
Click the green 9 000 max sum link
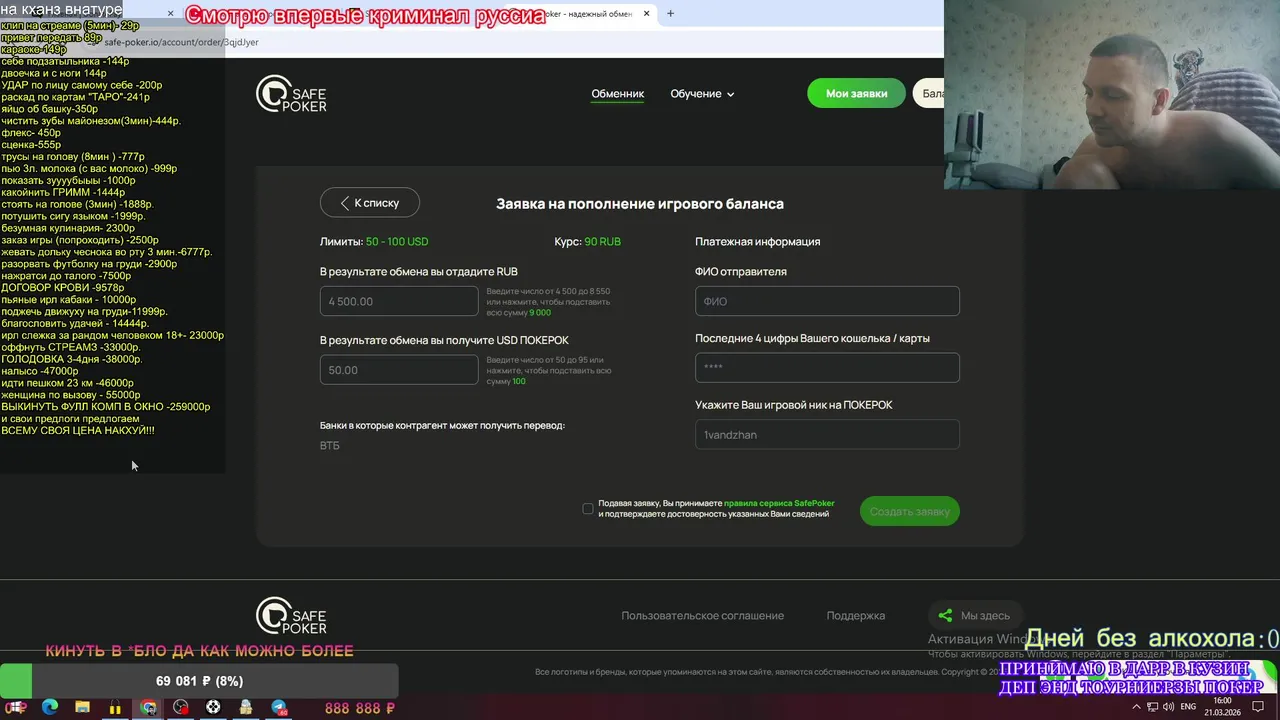[540, 313]
